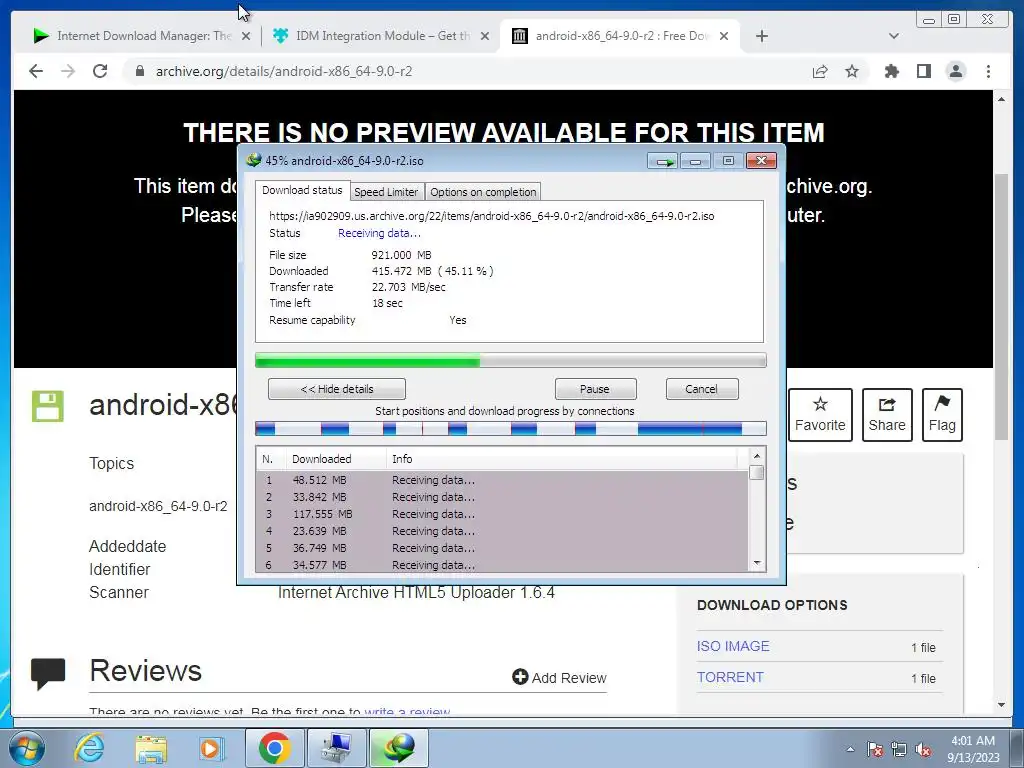Select connection row 1 with 48.512 MB

pos(502,480)
